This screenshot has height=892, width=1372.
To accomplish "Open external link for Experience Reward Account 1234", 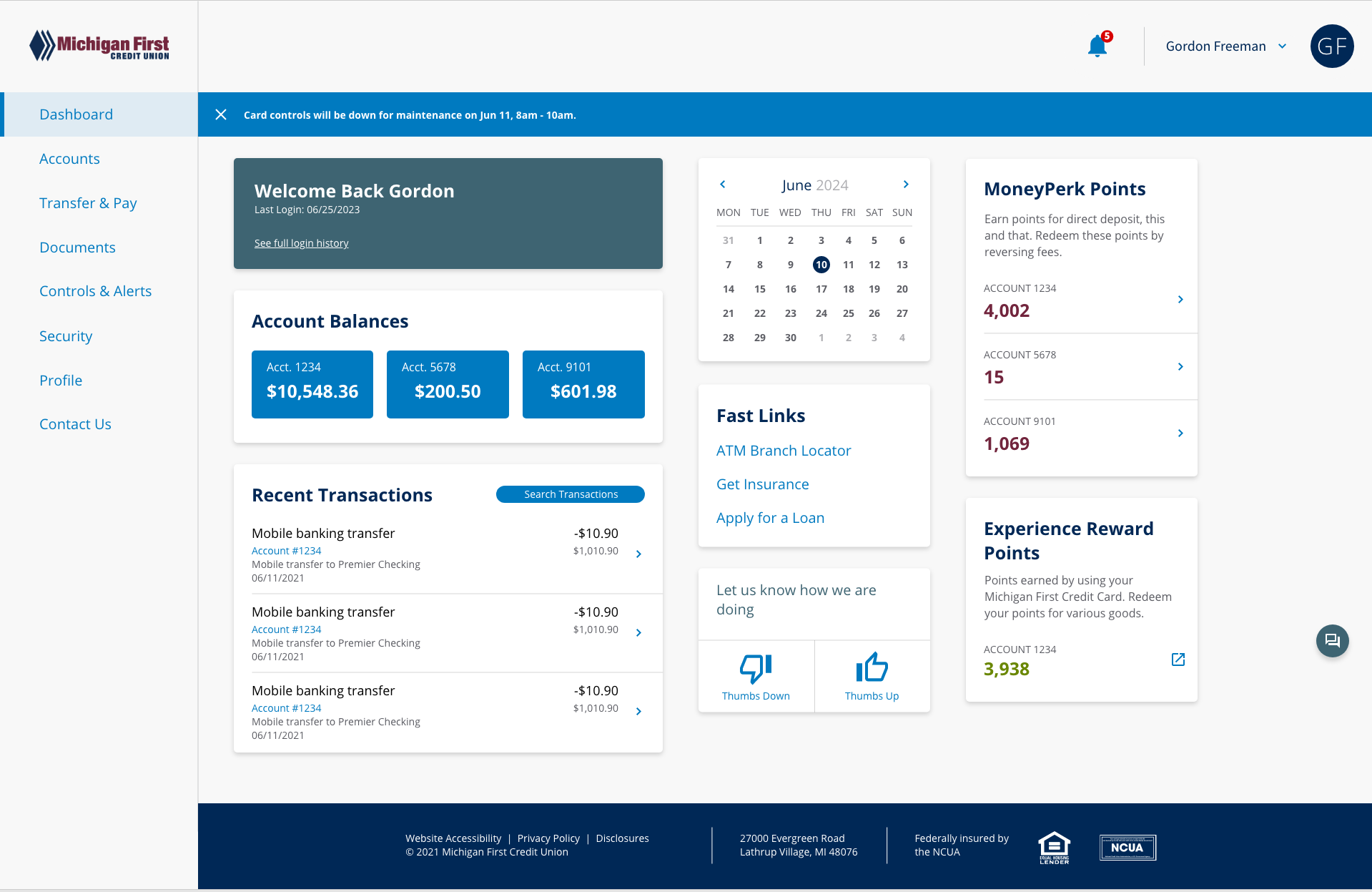I will pyautogui.click(x=1178, y=660).
